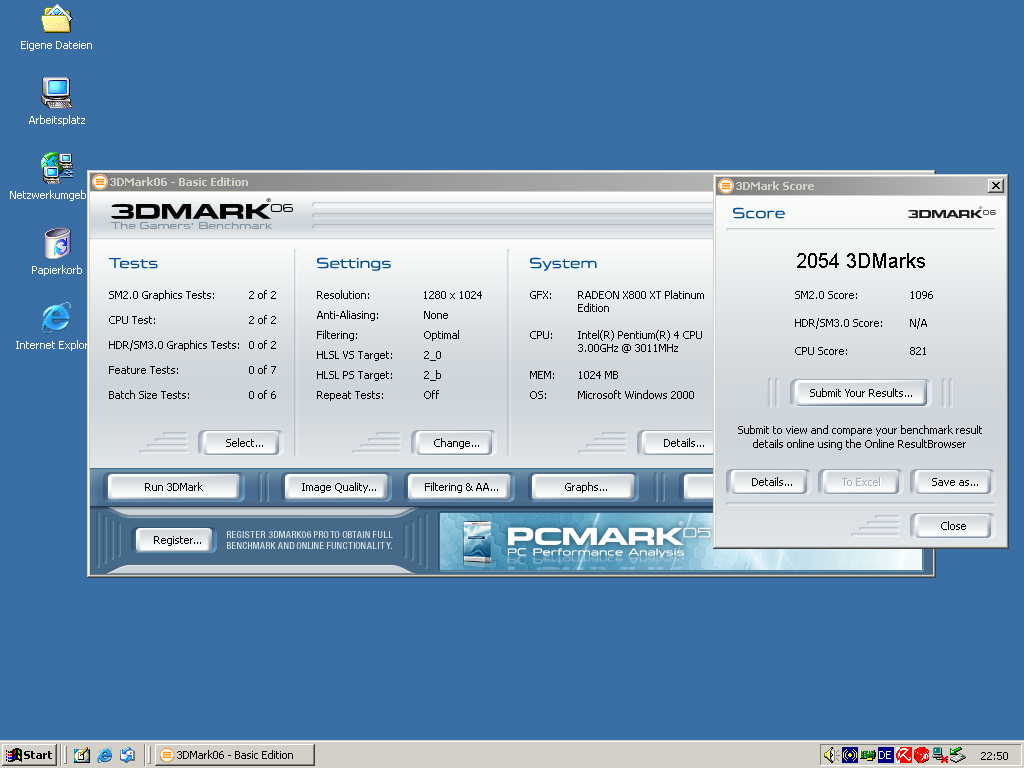
Task: Click Submit Your Results... button
Action: (859, 393)
